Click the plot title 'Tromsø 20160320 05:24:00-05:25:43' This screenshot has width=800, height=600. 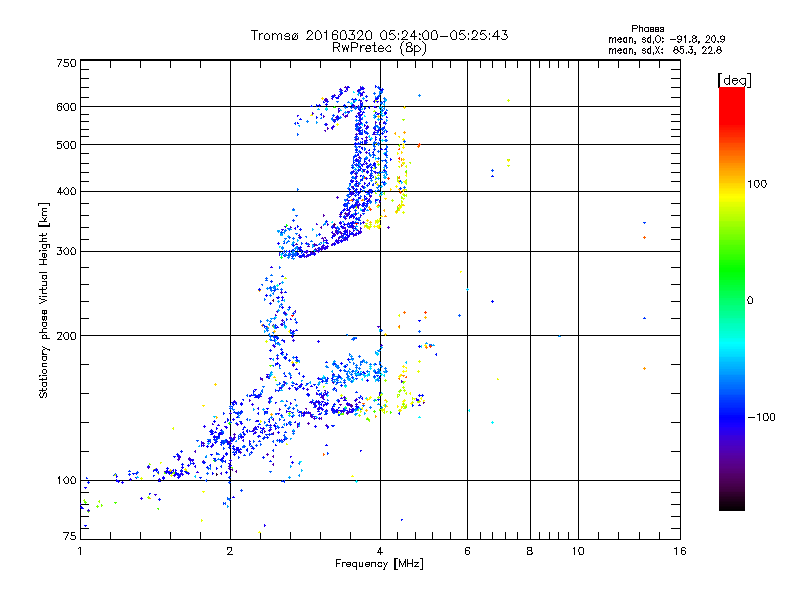pyautogui.click(x=379, y=35)
